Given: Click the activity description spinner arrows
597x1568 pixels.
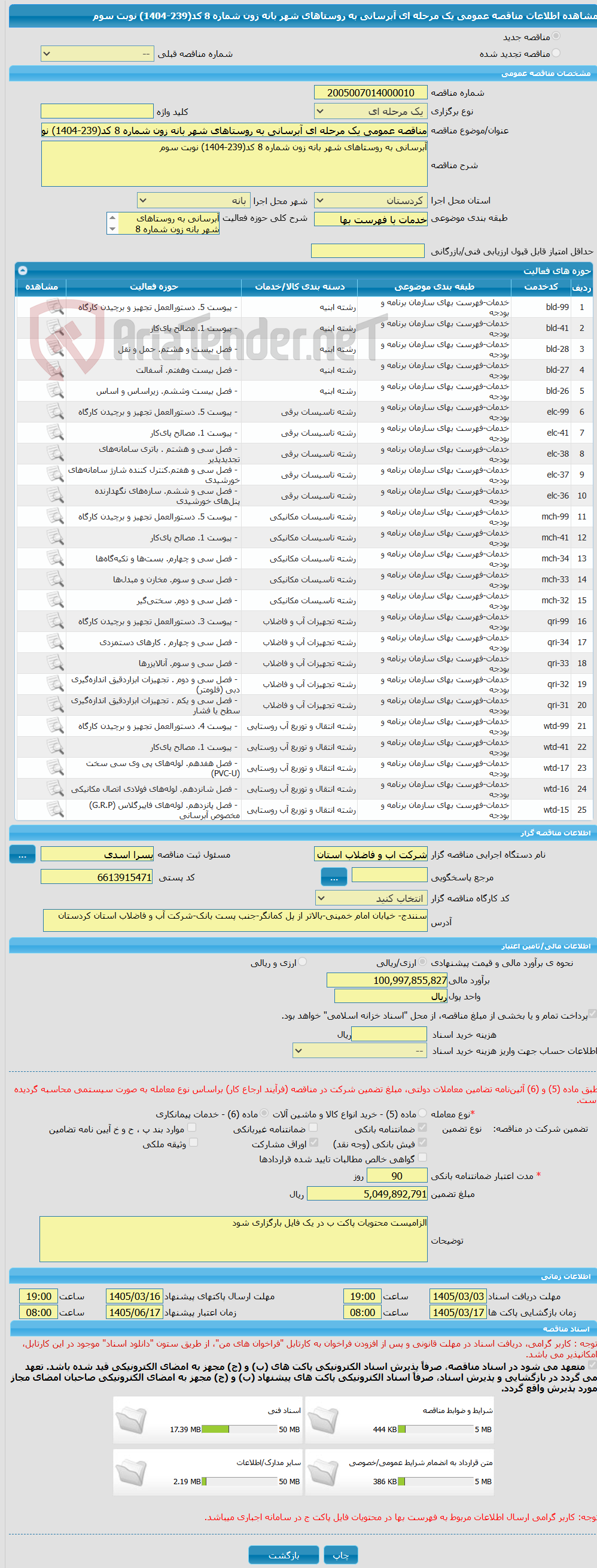Looking at the screenshot, I should coord(112,223).
